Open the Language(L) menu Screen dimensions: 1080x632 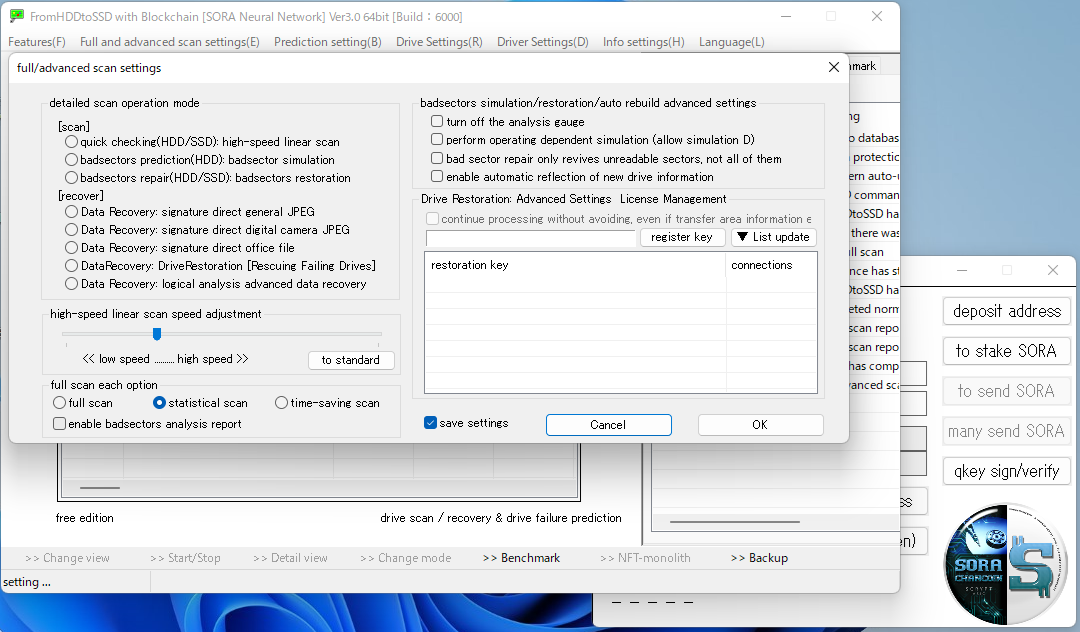731,42
